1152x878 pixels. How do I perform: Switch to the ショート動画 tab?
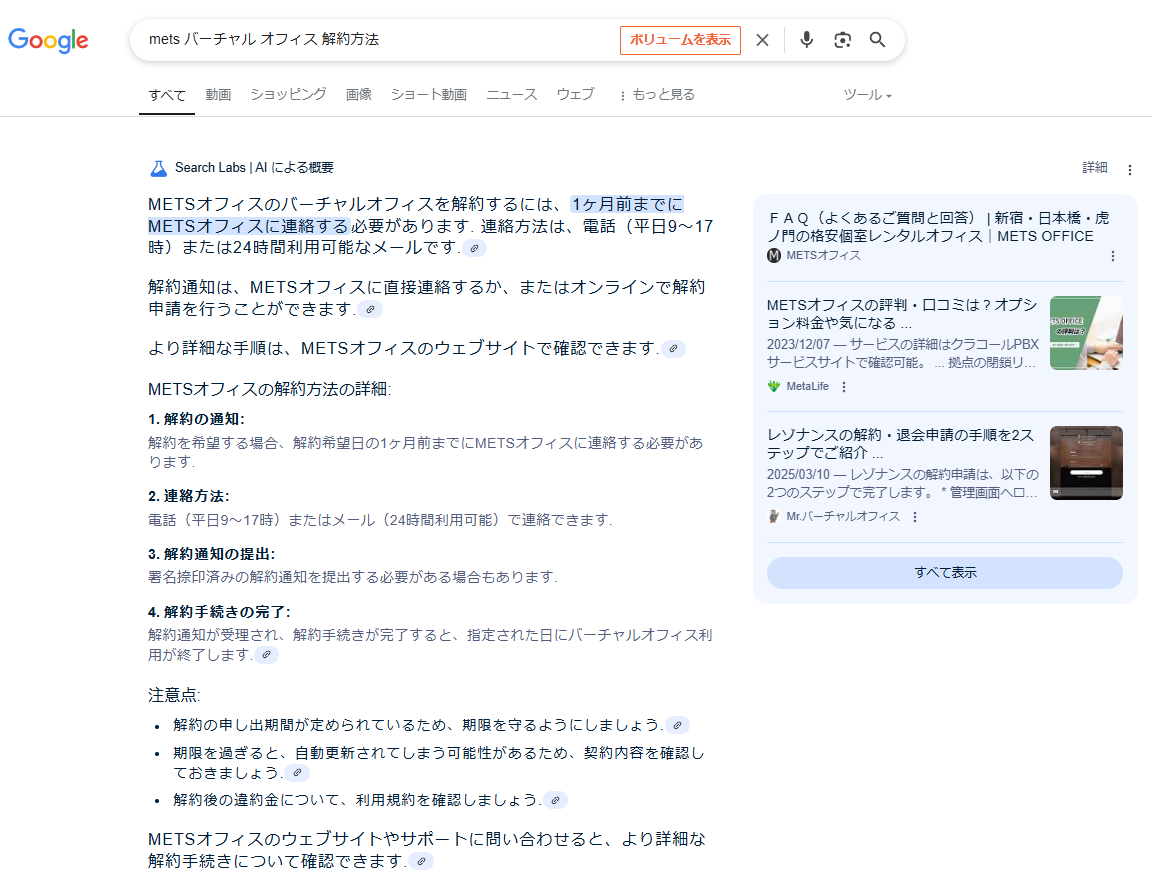(428, 95)
